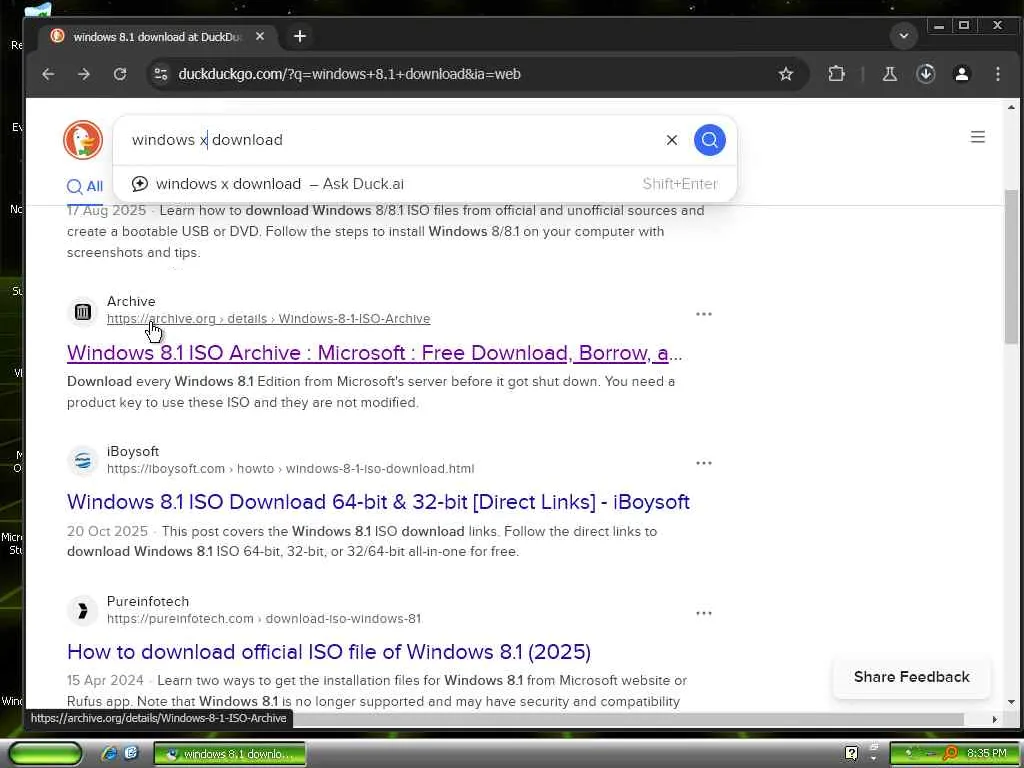The height and width of the screenshot is (768, 1024).
Task: Click the horizontal scrollbar right arrow
Action: tap(995, 719)
